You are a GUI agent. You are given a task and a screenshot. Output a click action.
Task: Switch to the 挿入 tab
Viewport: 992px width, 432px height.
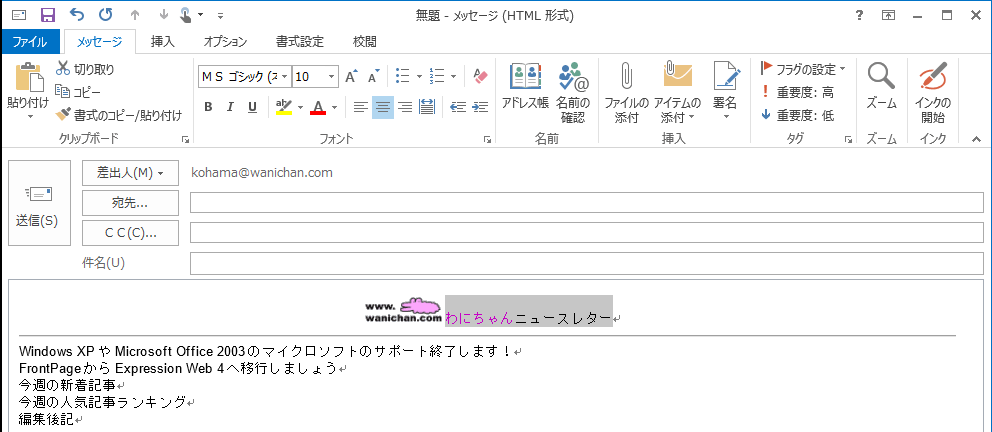coord(163,42)
